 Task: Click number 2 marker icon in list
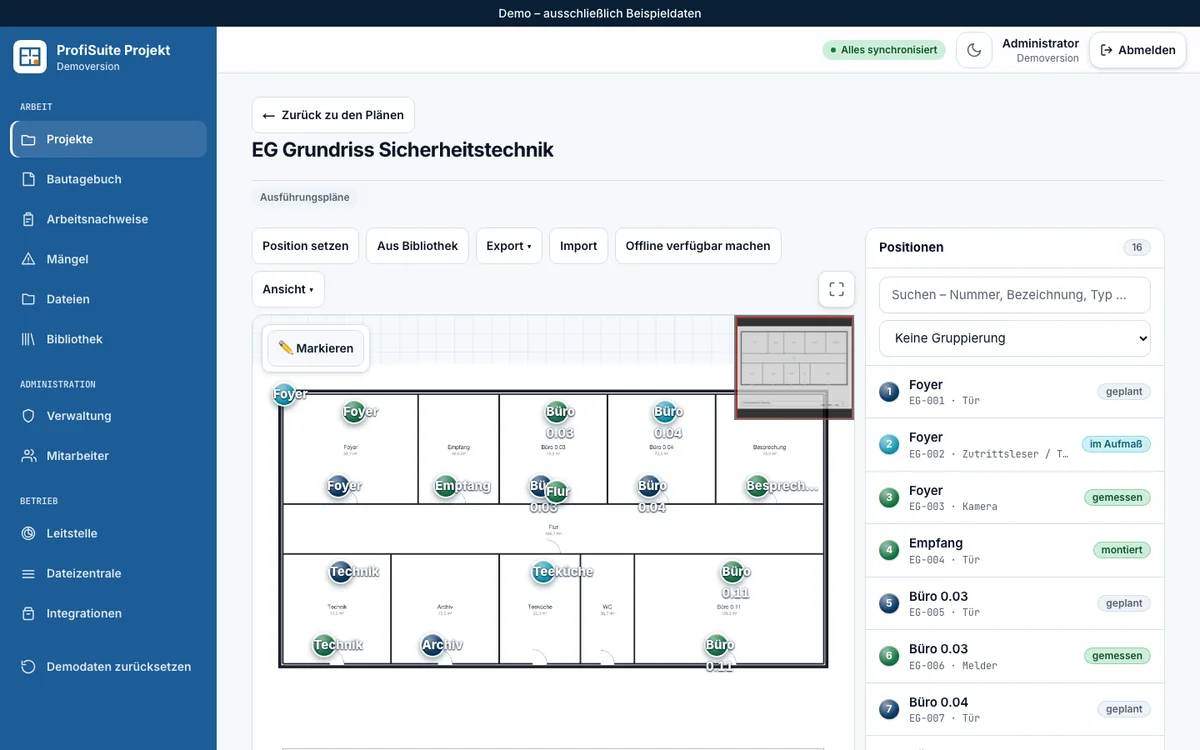(889, 445)
